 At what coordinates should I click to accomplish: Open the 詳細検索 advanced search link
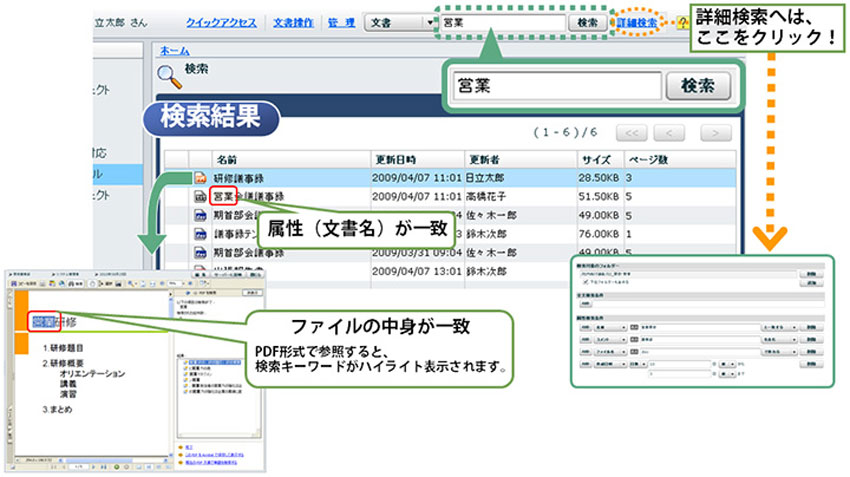tap(638, 22)
